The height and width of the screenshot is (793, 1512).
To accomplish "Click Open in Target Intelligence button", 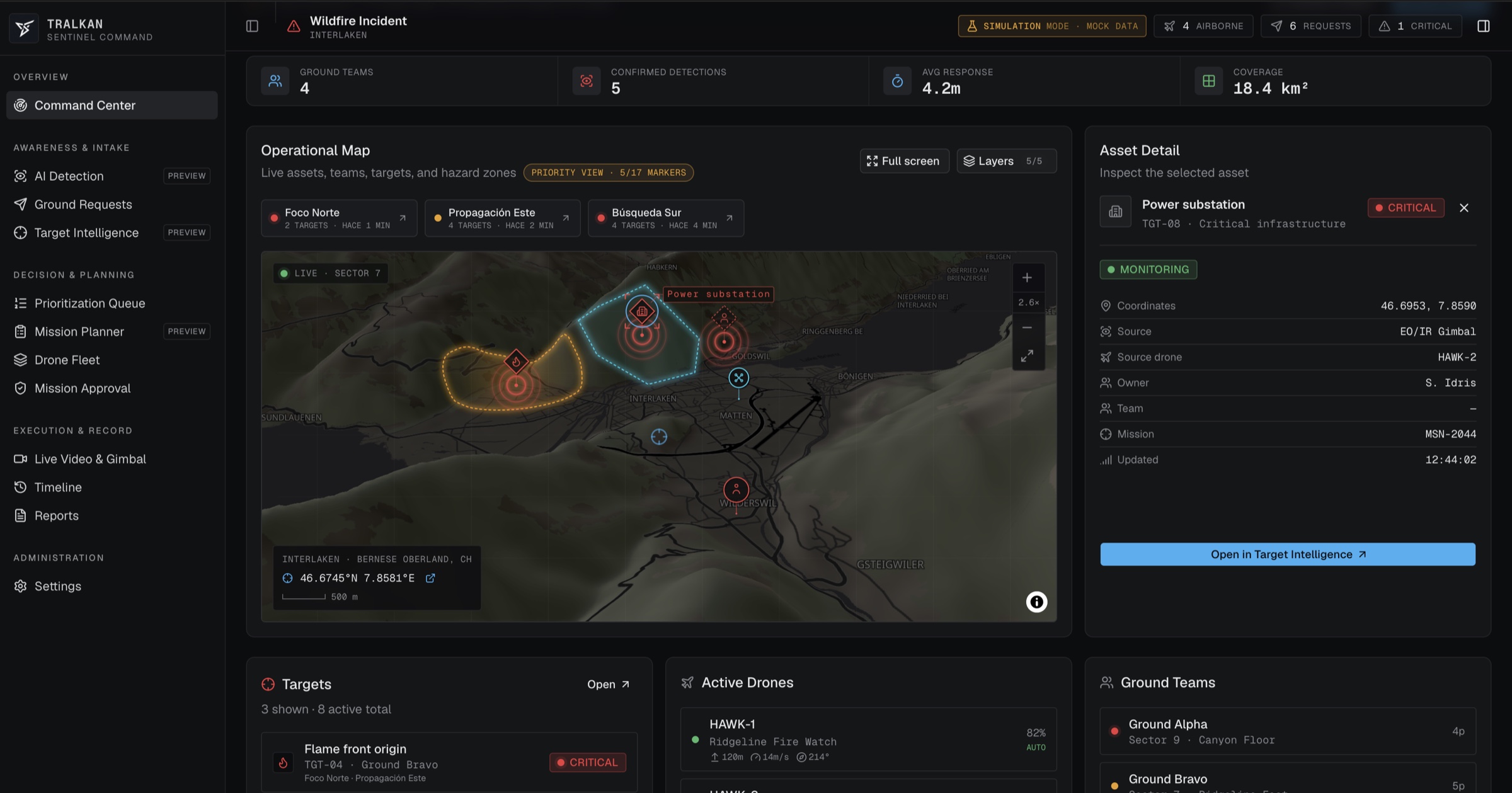I will [1288, 554].
